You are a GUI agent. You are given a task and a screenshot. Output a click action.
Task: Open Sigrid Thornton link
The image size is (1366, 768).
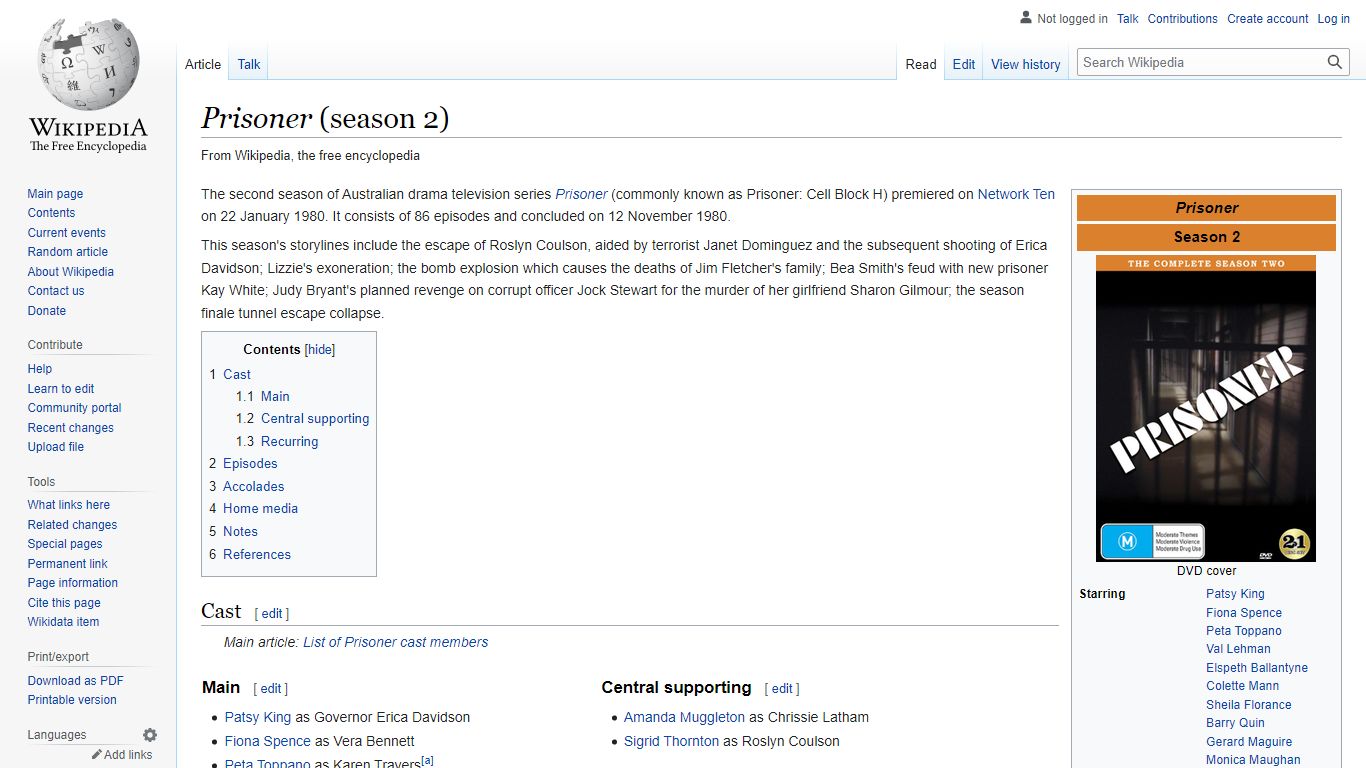671,741
